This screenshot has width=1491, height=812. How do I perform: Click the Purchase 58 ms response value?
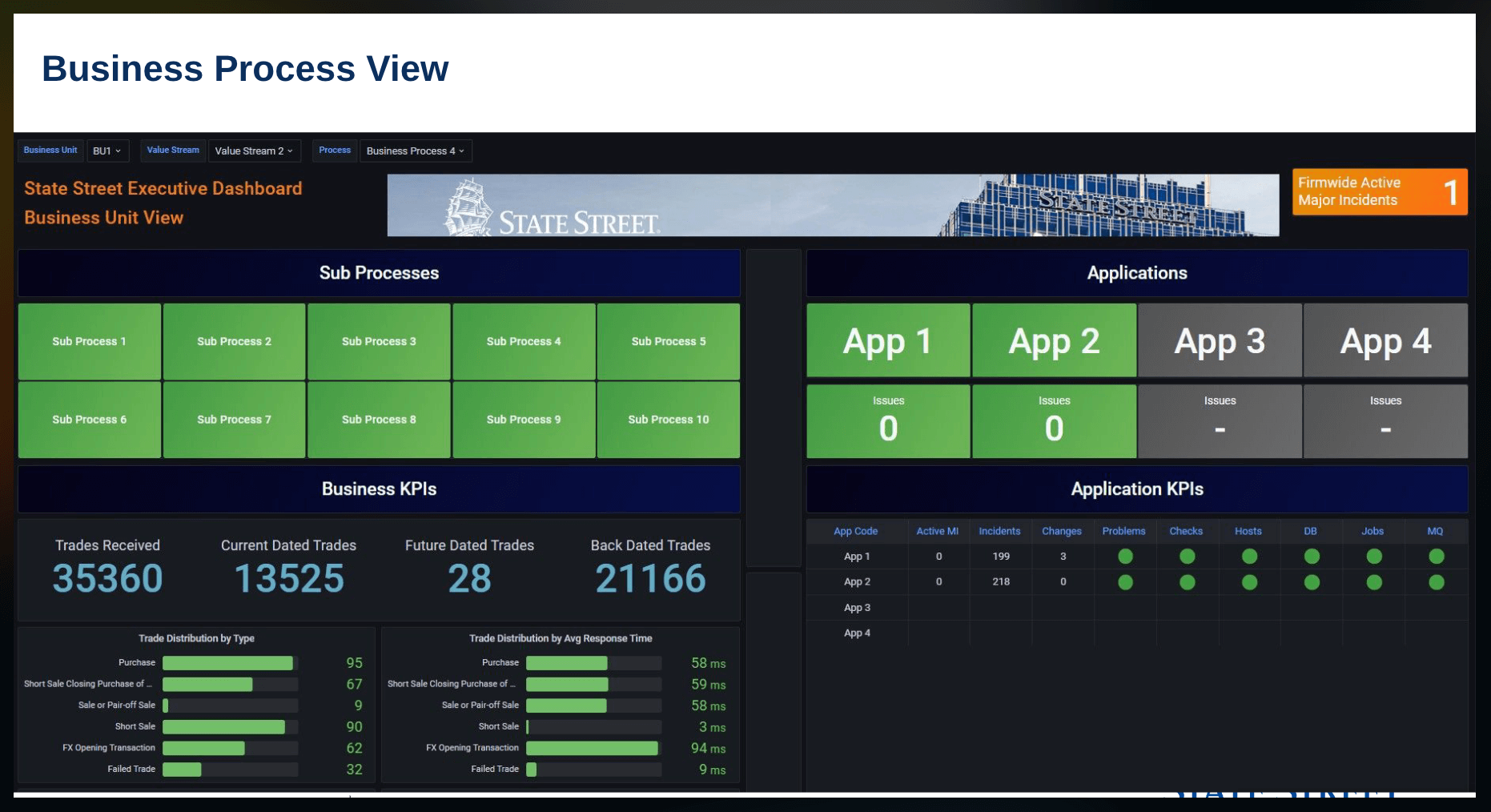709,663
